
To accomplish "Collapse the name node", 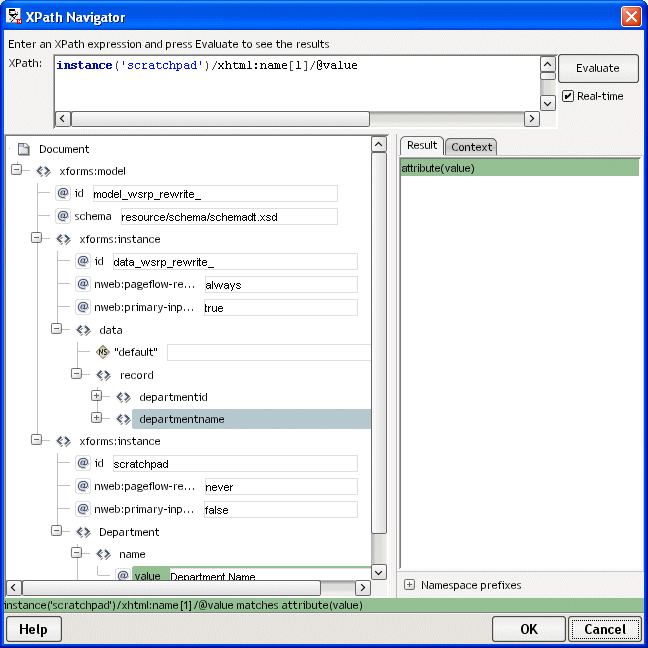I will [x=76, y=553].
